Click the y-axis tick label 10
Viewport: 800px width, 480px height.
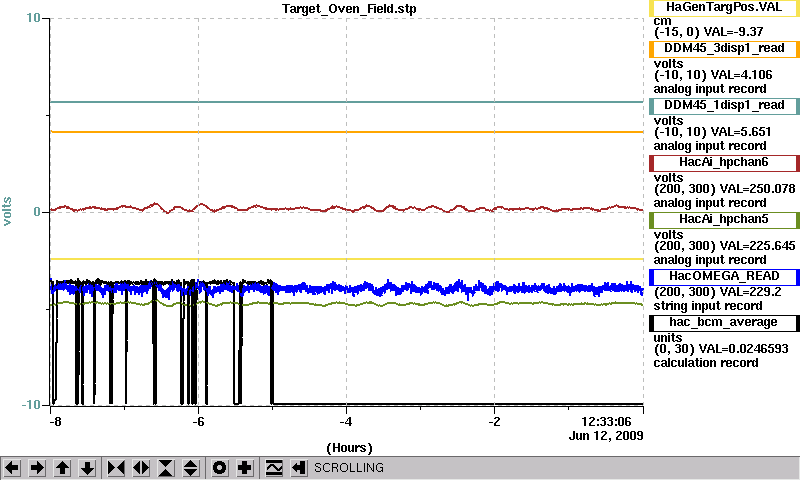tap(33, 18)
